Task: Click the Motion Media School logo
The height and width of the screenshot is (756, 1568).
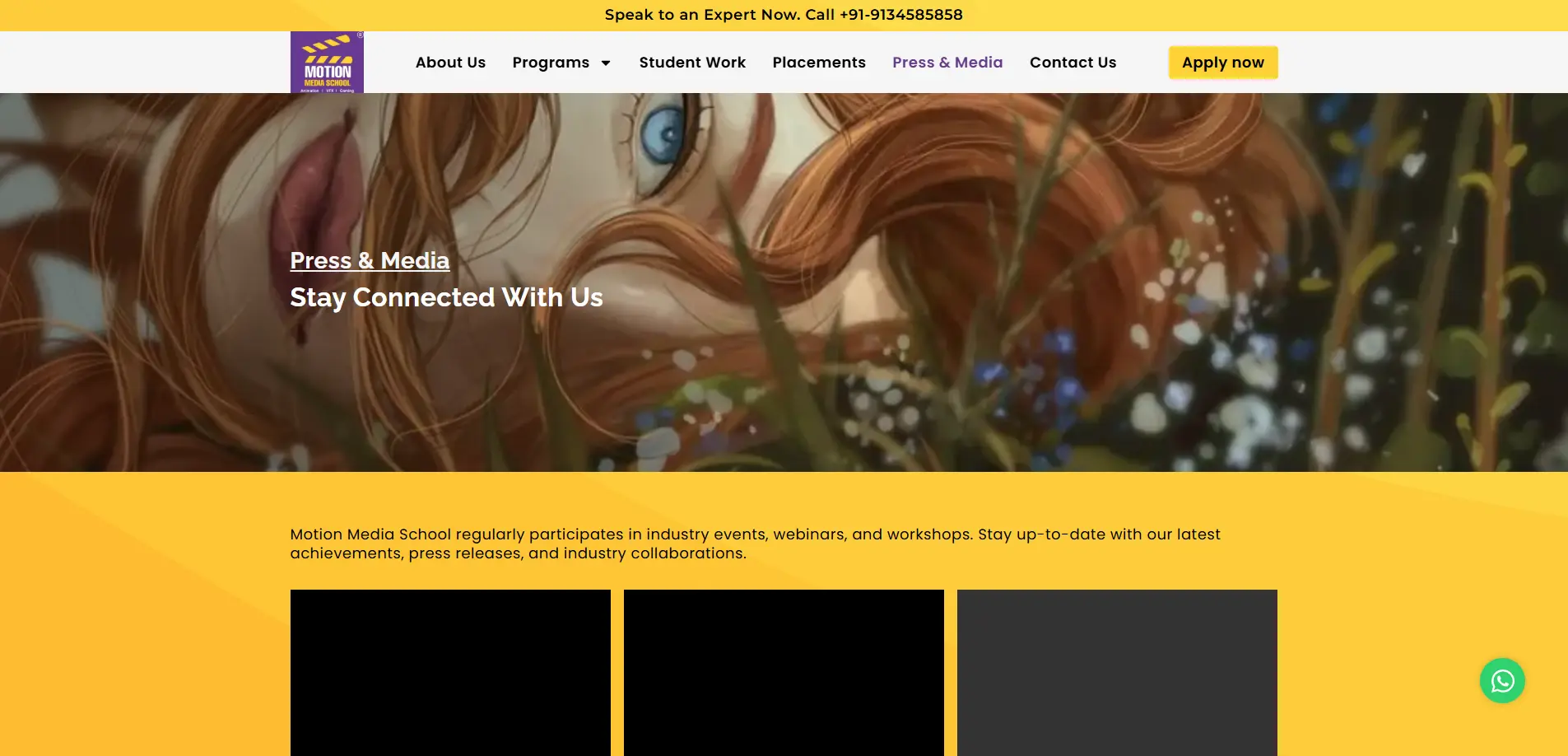Action: pos(327,63)
